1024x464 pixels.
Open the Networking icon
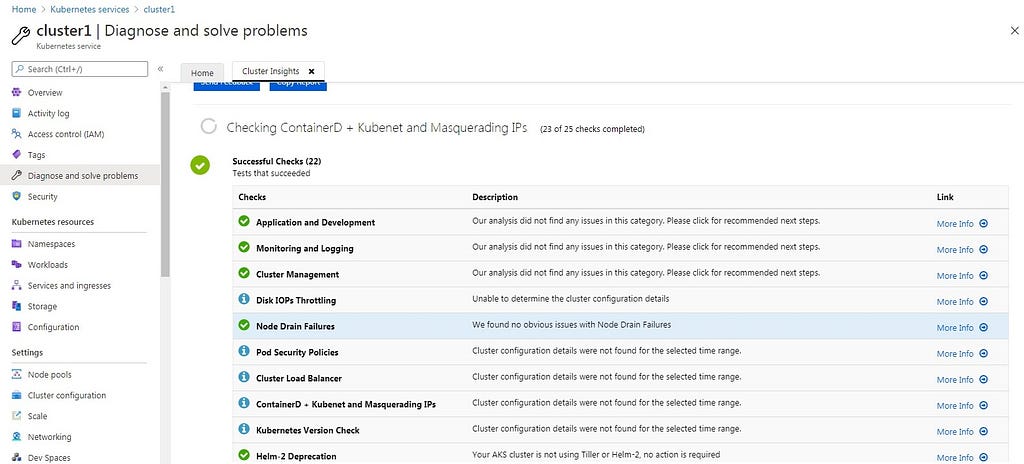click(17, 437)
